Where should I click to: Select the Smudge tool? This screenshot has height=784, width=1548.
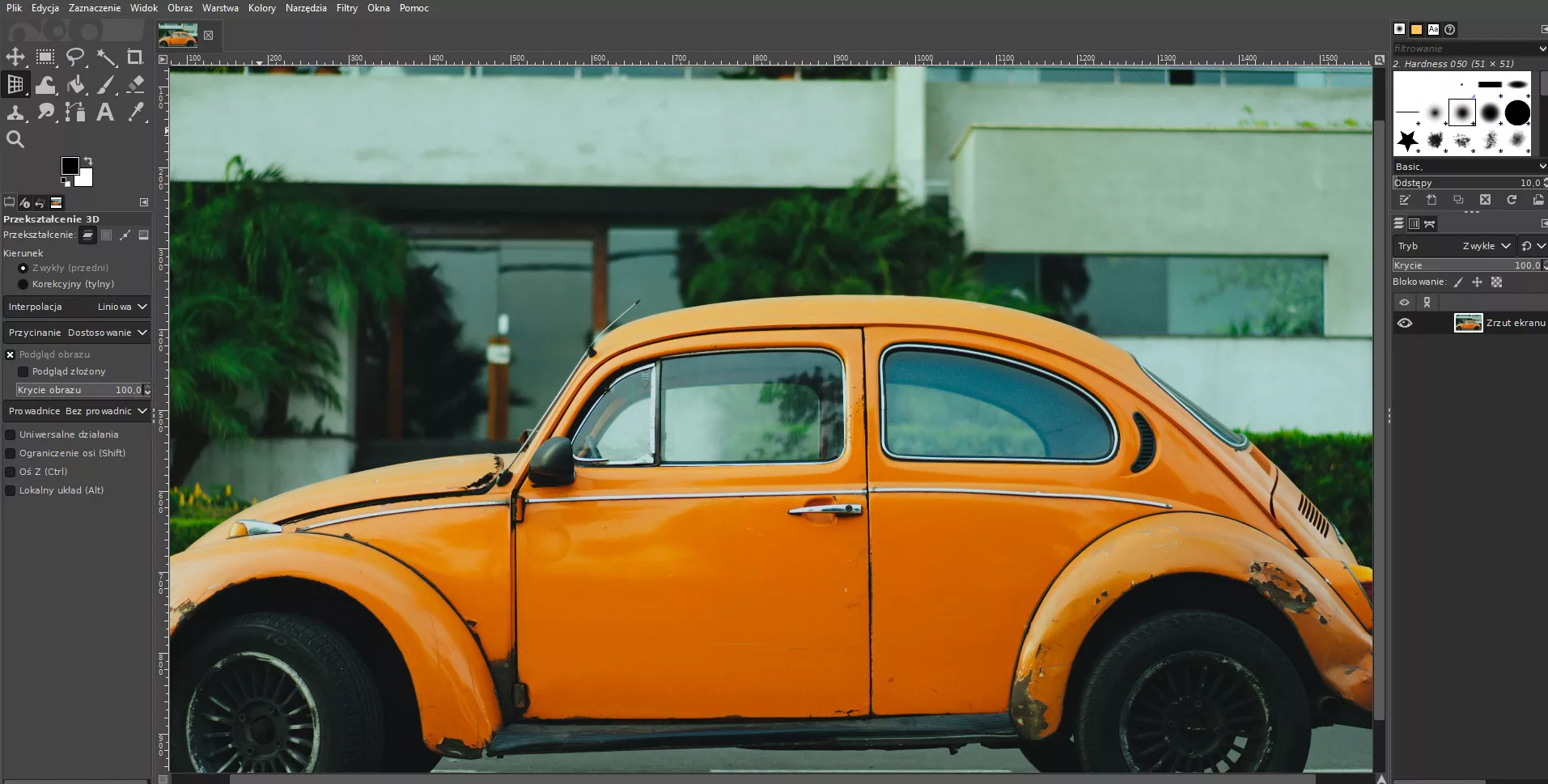pos(45,112)
